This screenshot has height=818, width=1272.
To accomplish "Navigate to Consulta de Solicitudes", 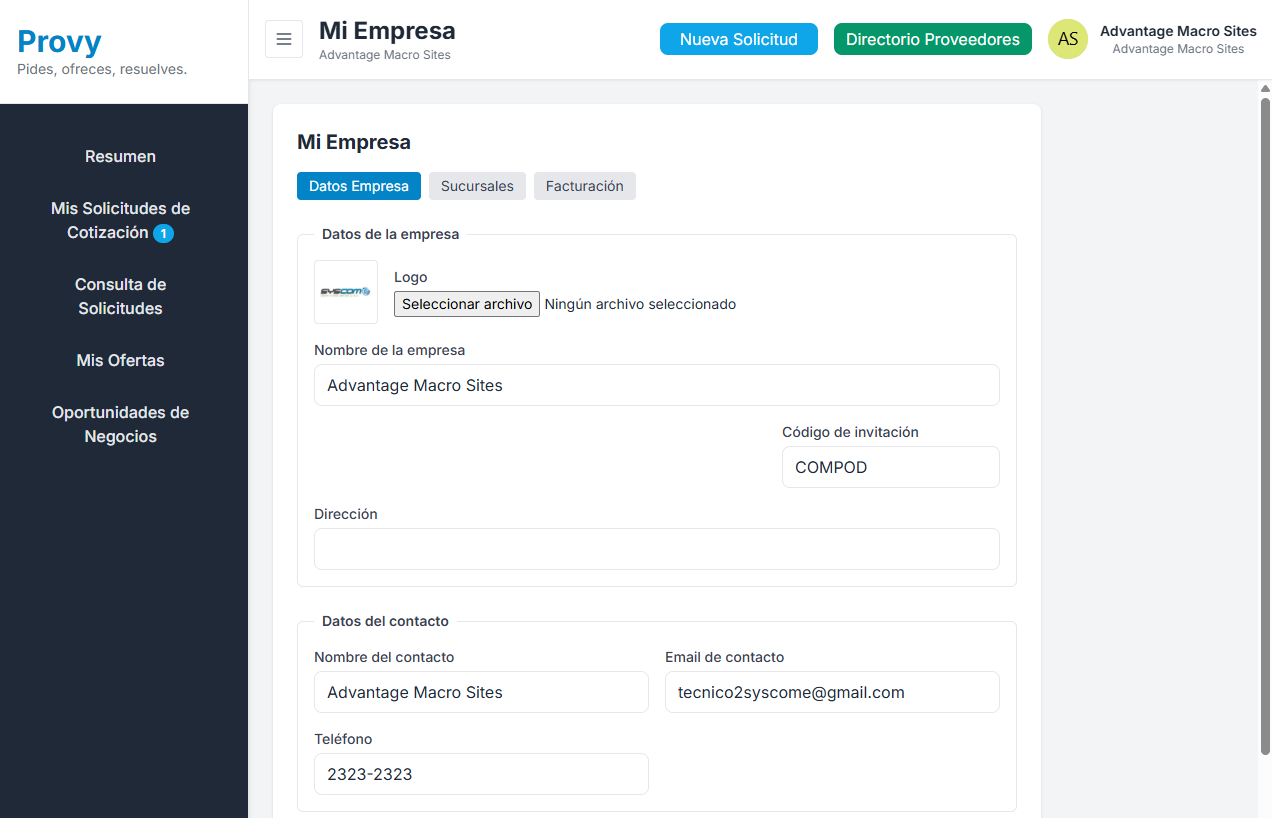I will (120, 296).
